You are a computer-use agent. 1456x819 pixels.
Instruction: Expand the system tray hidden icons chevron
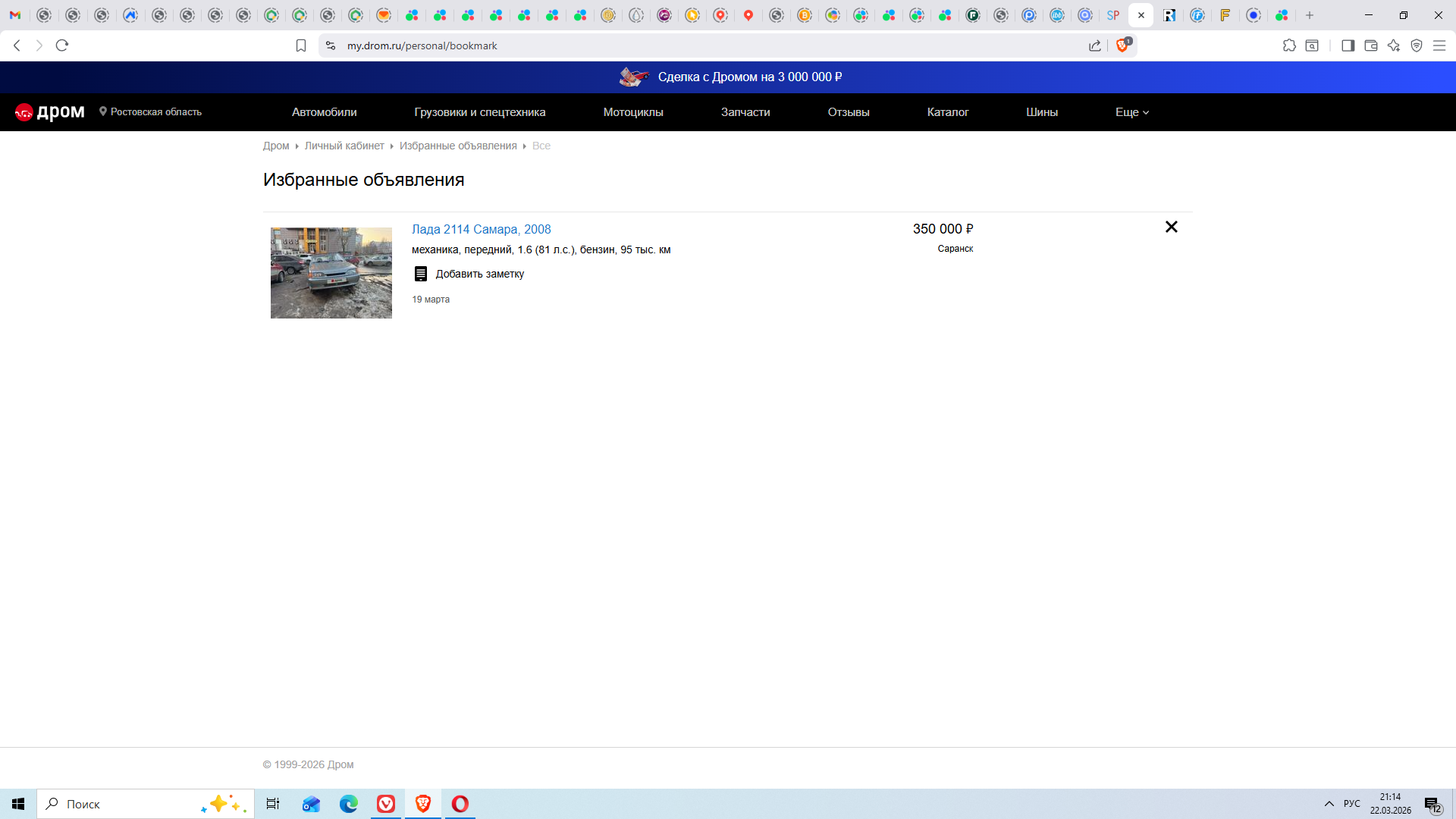tap(1329, 804)
